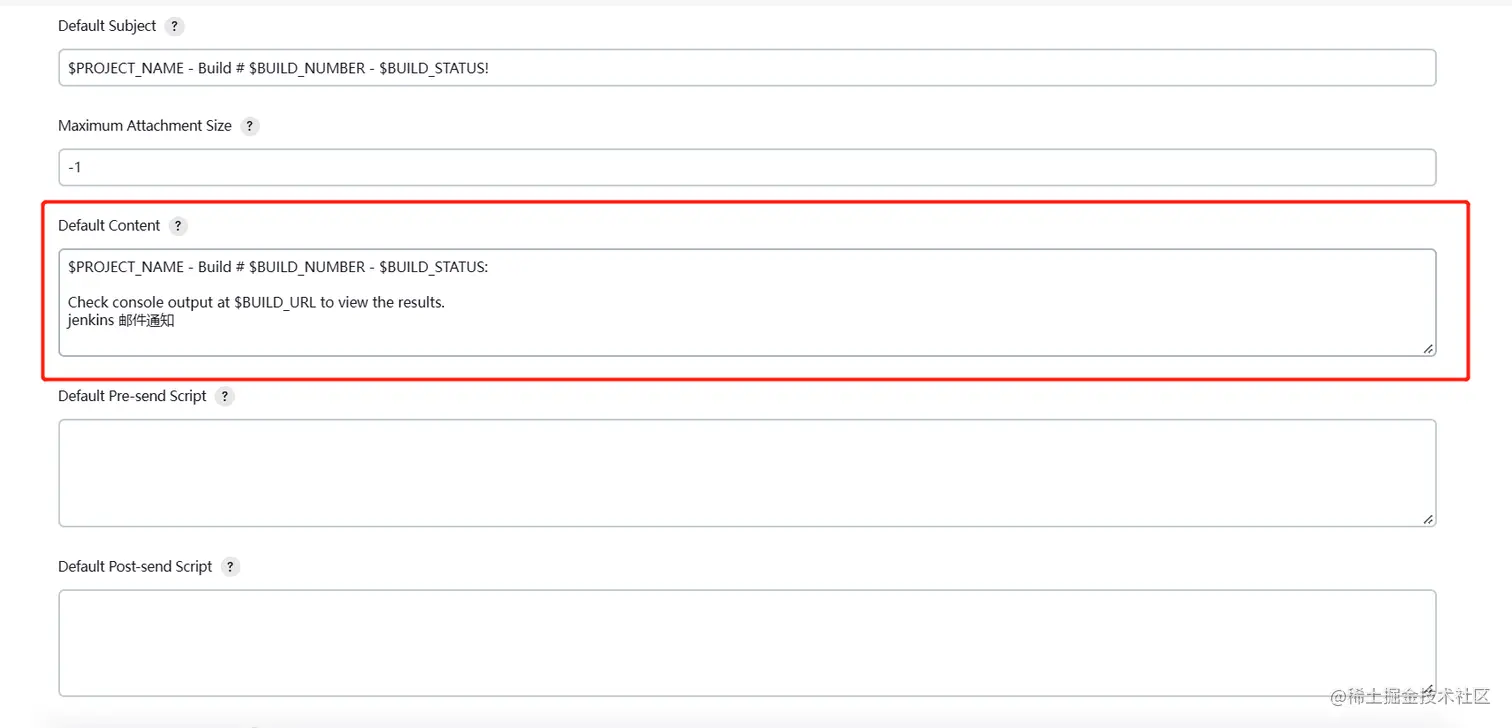1512x728 pixels.
Task: Click the first line of Default Content text
Action: (278, 267)
